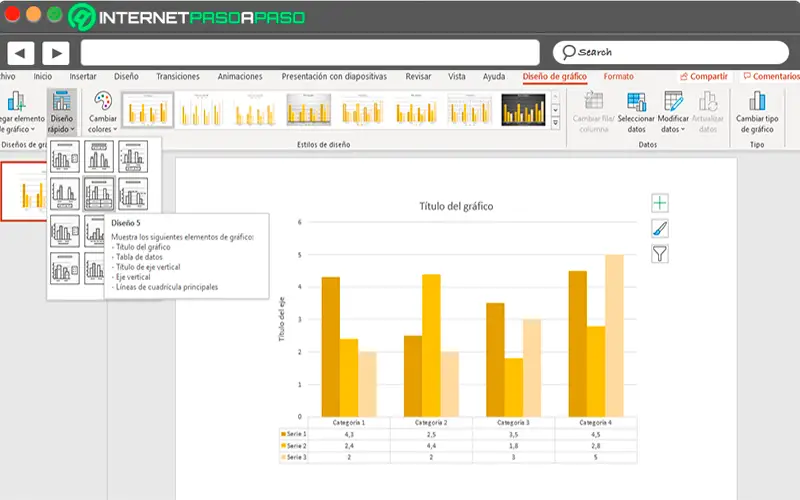Select the Título del gráfico chart title

point(456,206)
